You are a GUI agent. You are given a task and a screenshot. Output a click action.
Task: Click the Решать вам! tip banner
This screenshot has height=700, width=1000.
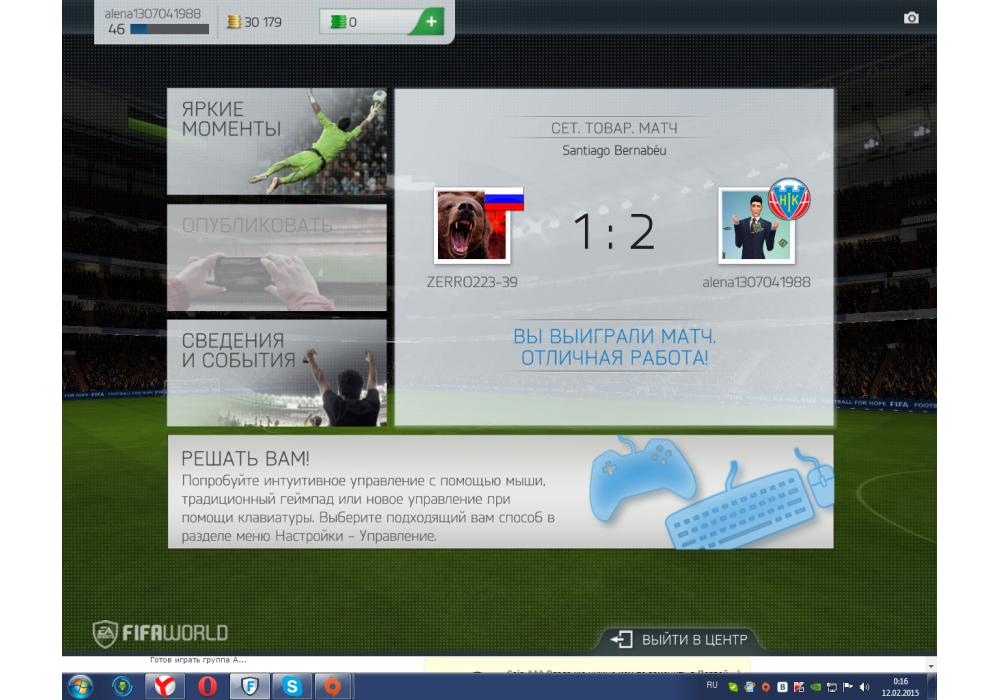[500, 492]
